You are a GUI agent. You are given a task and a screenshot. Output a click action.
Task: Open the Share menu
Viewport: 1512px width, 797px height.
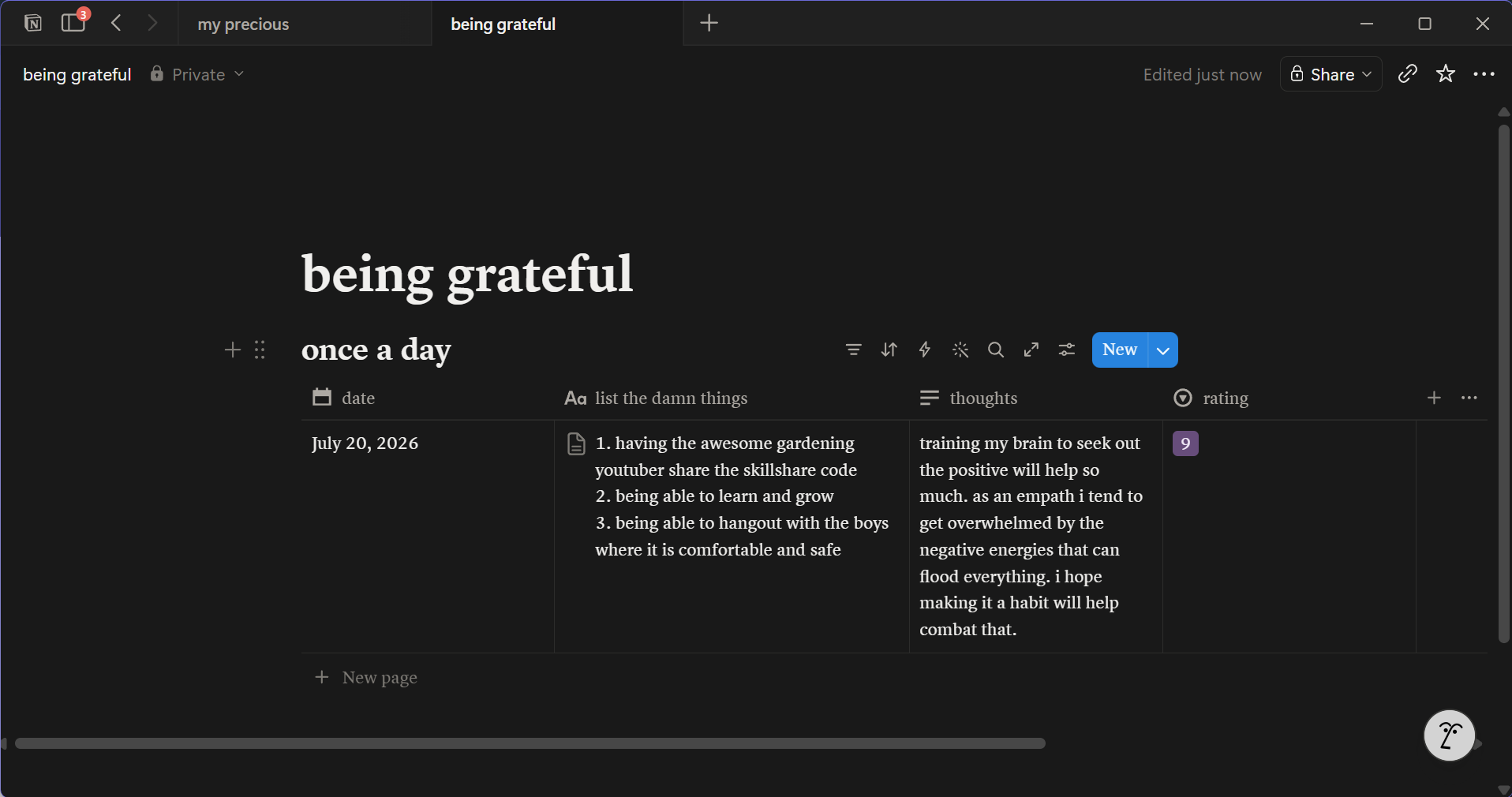click(x=1330, y=74)
